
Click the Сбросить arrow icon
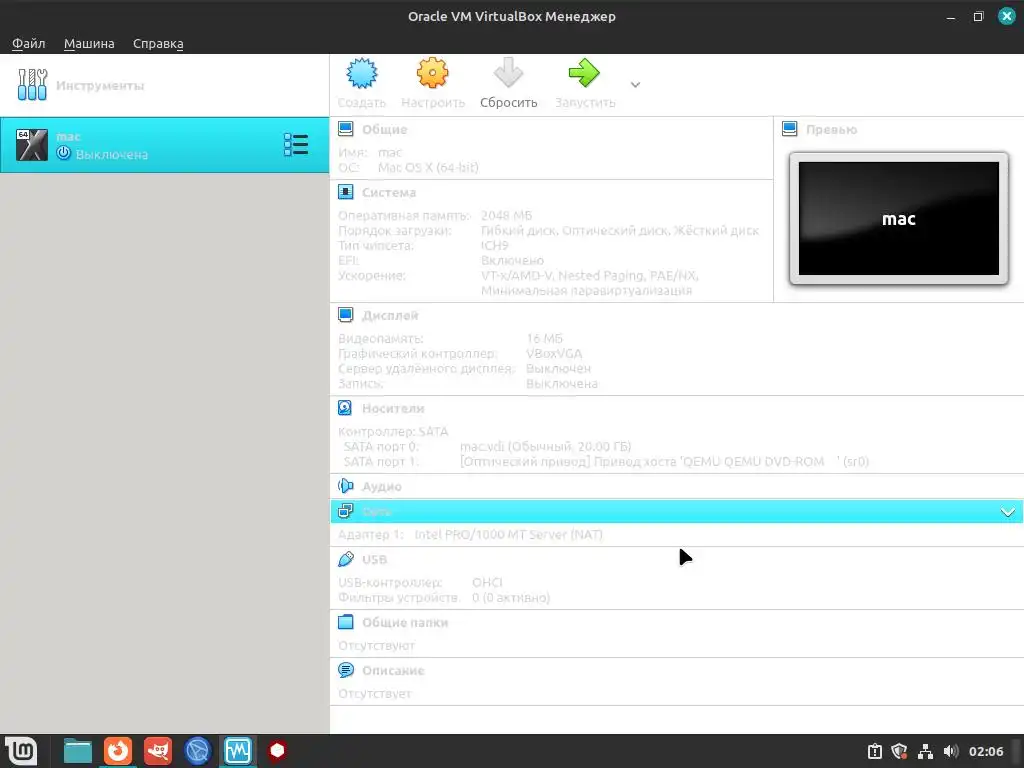[x=508, y=72]
